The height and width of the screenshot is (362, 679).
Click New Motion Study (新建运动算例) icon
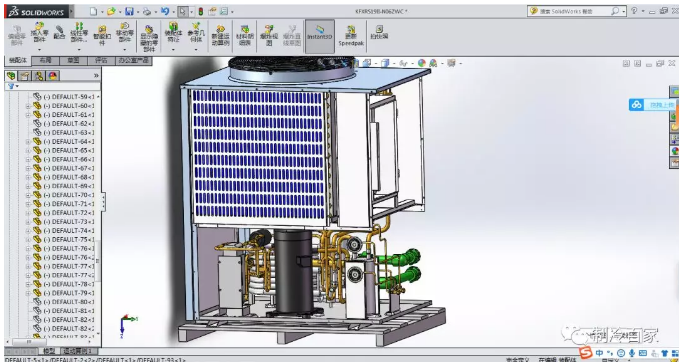220,36
